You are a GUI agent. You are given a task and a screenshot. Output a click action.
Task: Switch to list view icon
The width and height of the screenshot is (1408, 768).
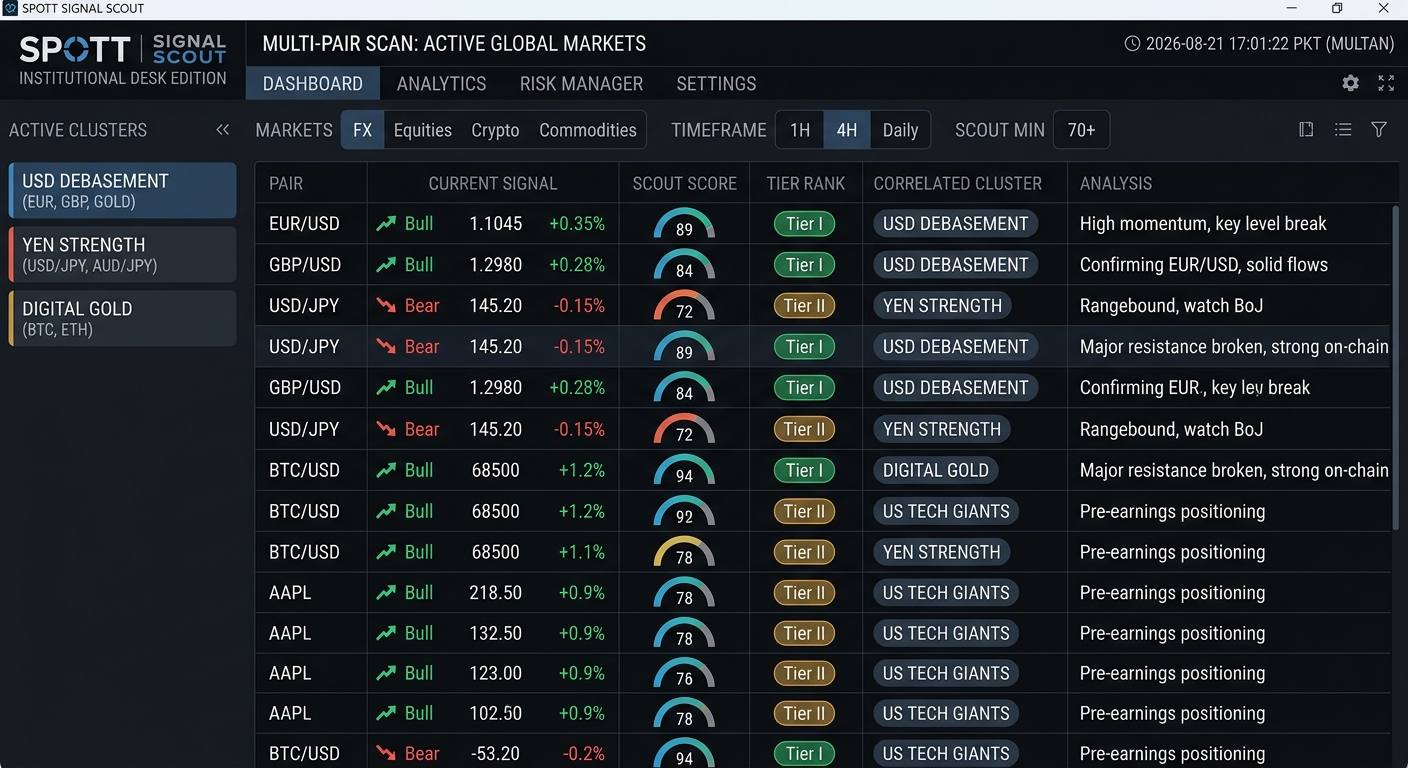(x=1343, y=129)
